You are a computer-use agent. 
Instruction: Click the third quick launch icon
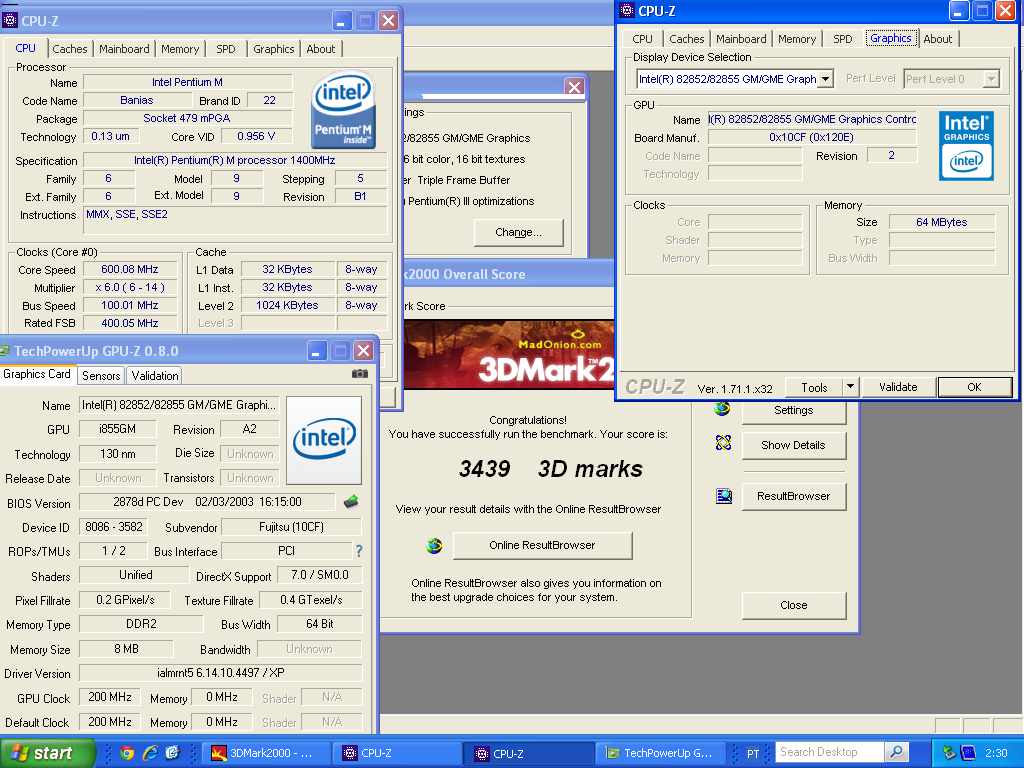[x=172, y=753]
